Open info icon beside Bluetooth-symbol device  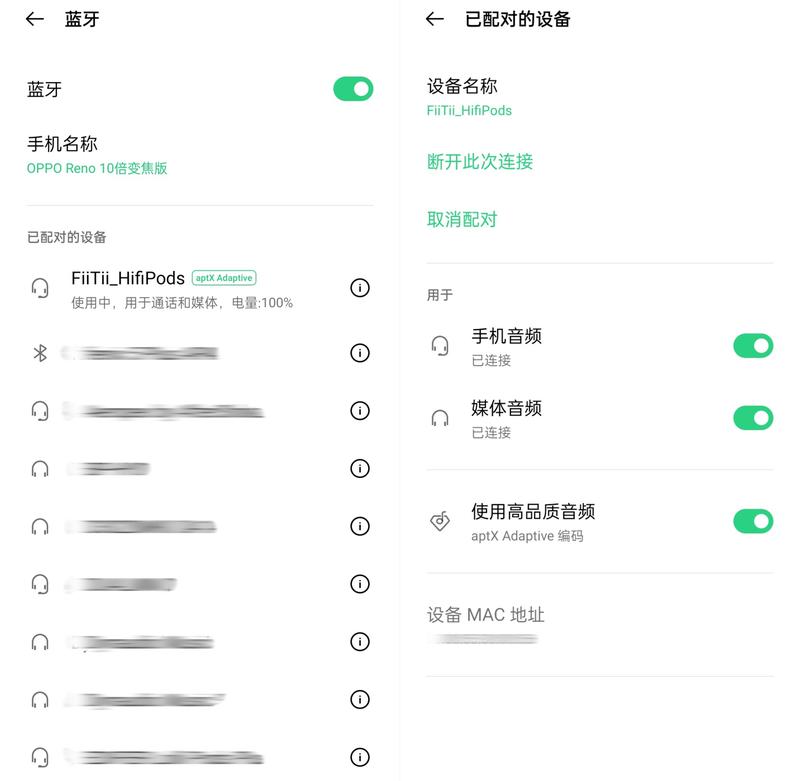pos(360,352)
